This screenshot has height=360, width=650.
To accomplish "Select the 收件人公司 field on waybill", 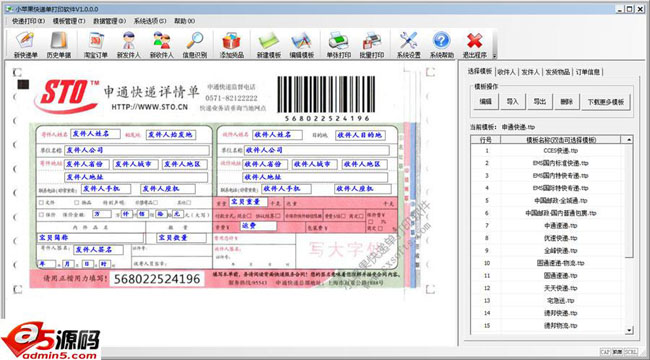I will click(x=317, y=150).
